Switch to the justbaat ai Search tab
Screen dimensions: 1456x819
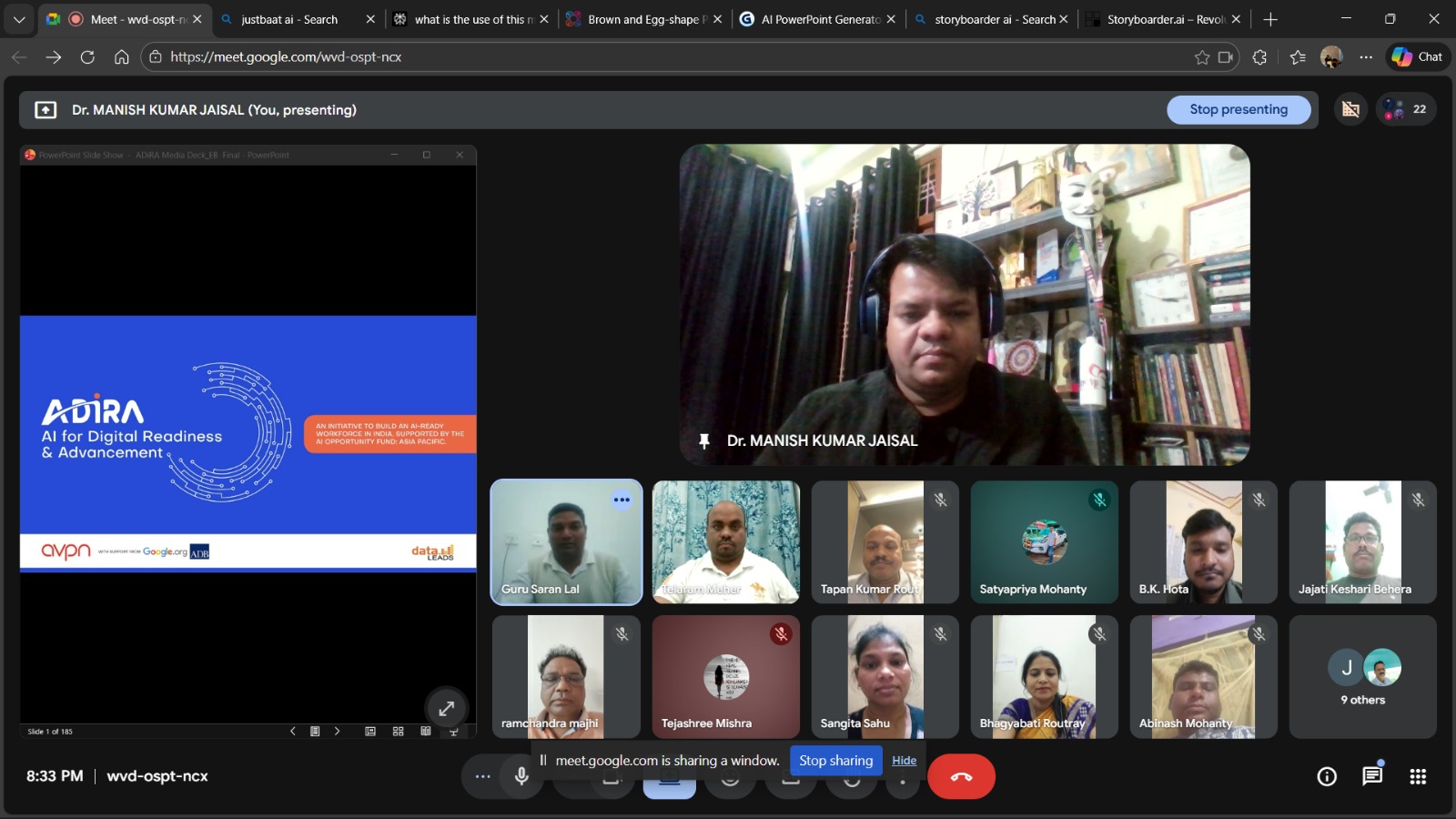[289, 19]
